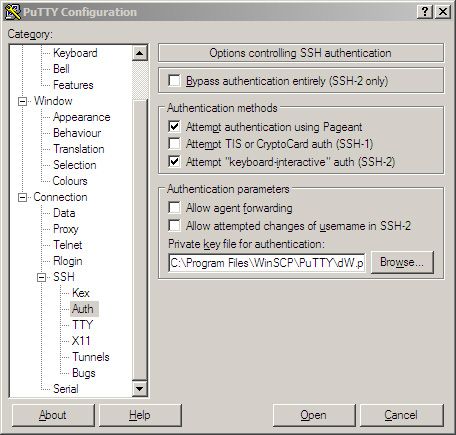
Task: Open Kex settings
Action: [x=81, y=293]
